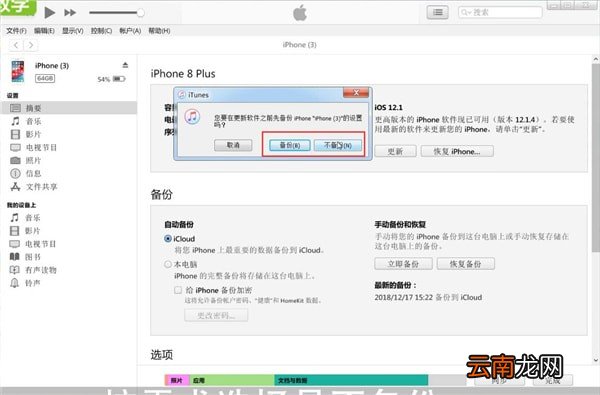Adjust the volume slider knob
Screen dimensions: 600x395
point(140,13)
